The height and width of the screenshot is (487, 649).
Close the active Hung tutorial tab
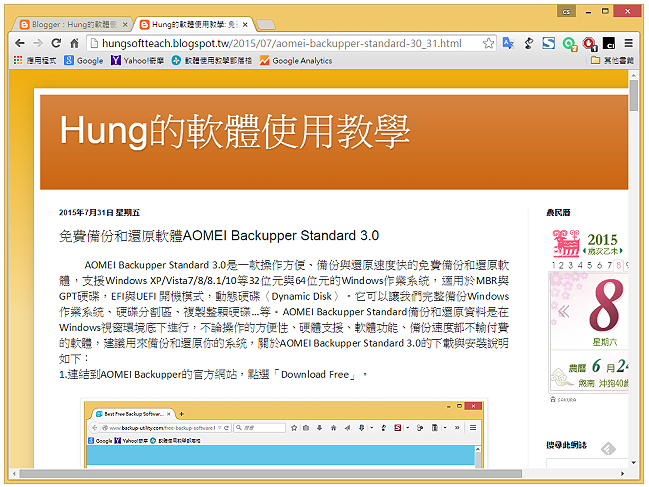245,25
